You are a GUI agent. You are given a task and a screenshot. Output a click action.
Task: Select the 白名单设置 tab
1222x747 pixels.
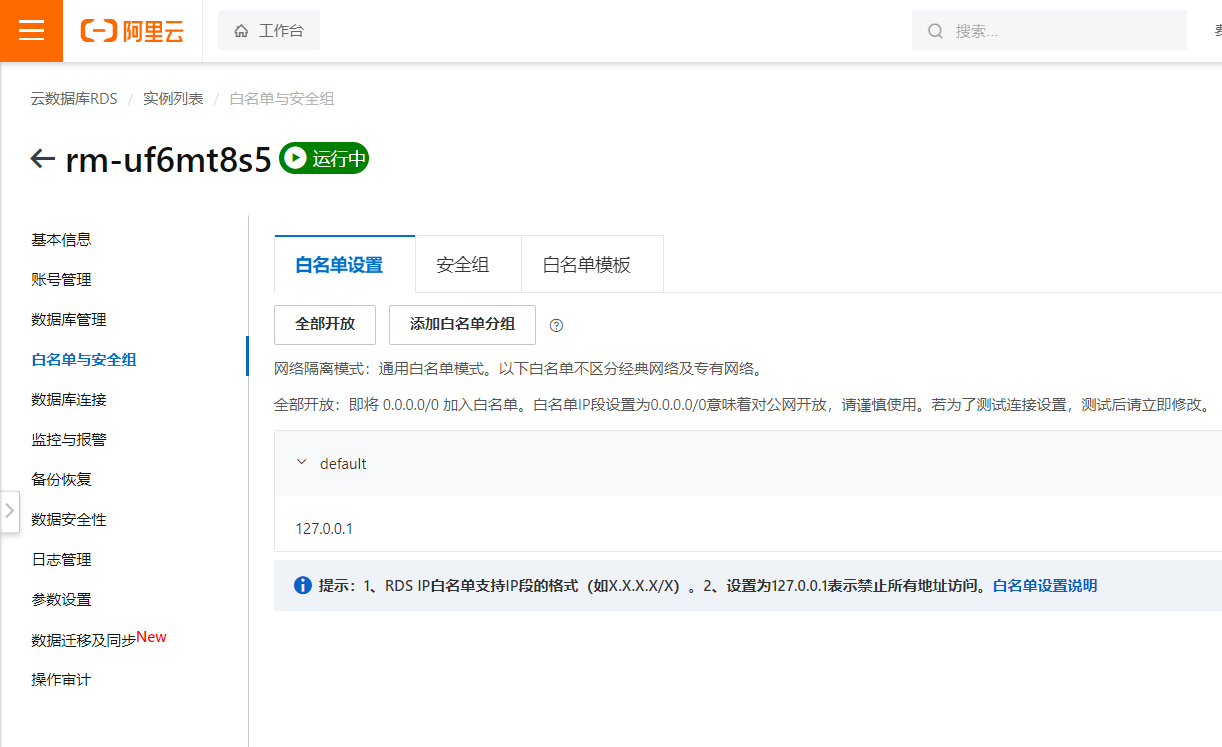(x=339, y=265)
